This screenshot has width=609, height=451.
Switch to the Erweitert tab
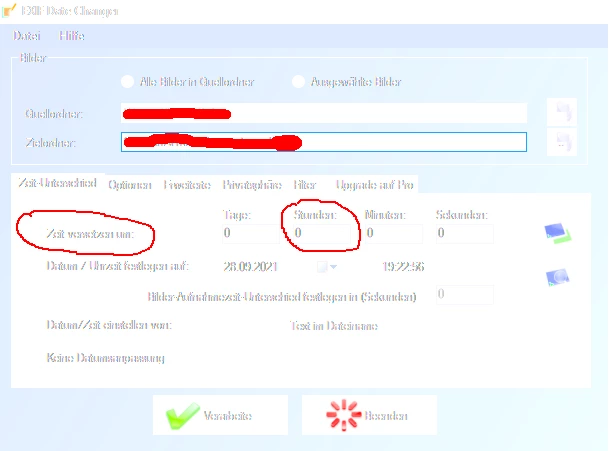tap(187, 185)
